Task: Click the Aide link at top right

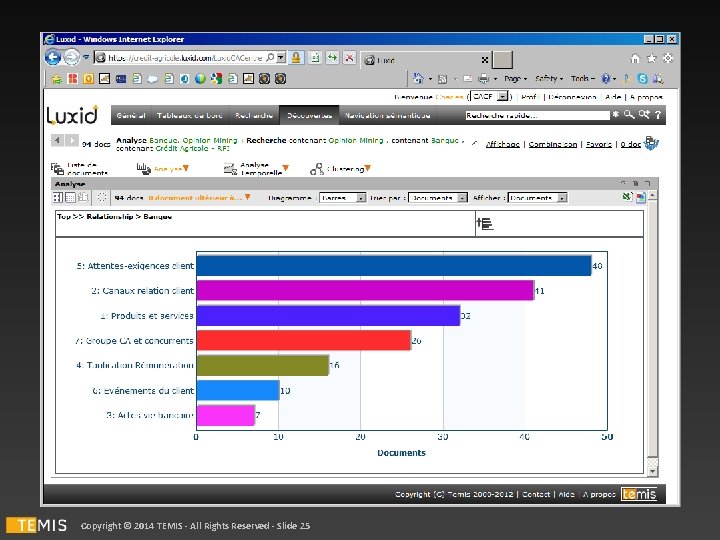Action: [x=613, y=97]
